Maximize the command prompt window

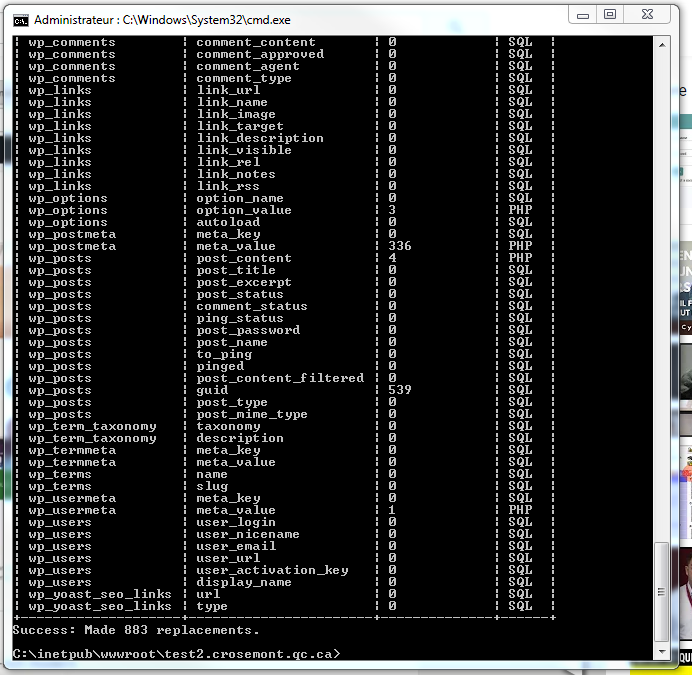(610, 14)
